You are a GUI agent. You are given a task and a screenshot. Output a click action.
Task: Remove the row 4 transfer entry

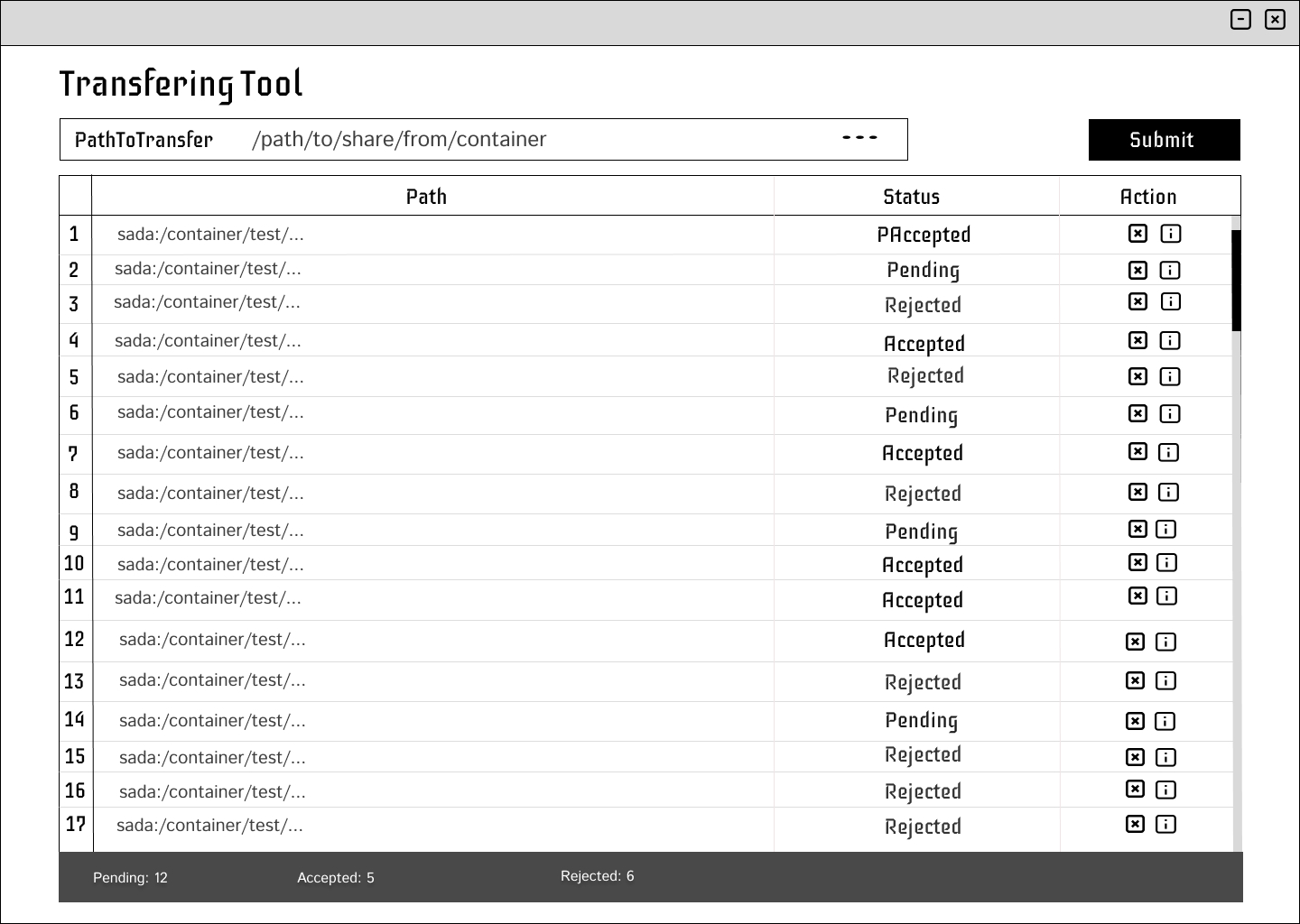click(x=1137, y=340)
